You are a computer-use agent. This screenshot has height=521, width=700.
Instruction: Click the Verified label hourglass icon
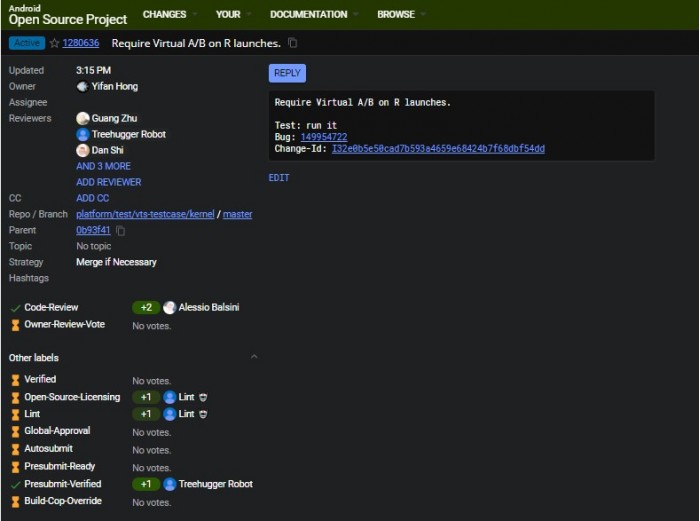pos(15,380)
